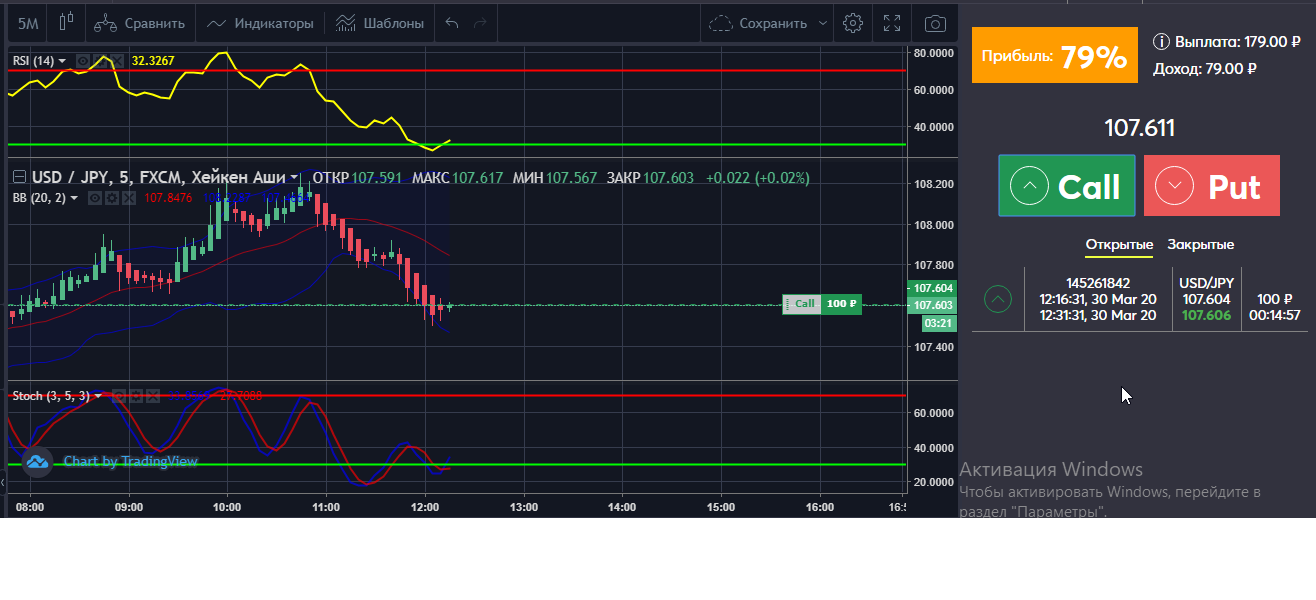1316x600 pixels.
Task: Open the Индикаторы menu
Action: click(260, 23)
